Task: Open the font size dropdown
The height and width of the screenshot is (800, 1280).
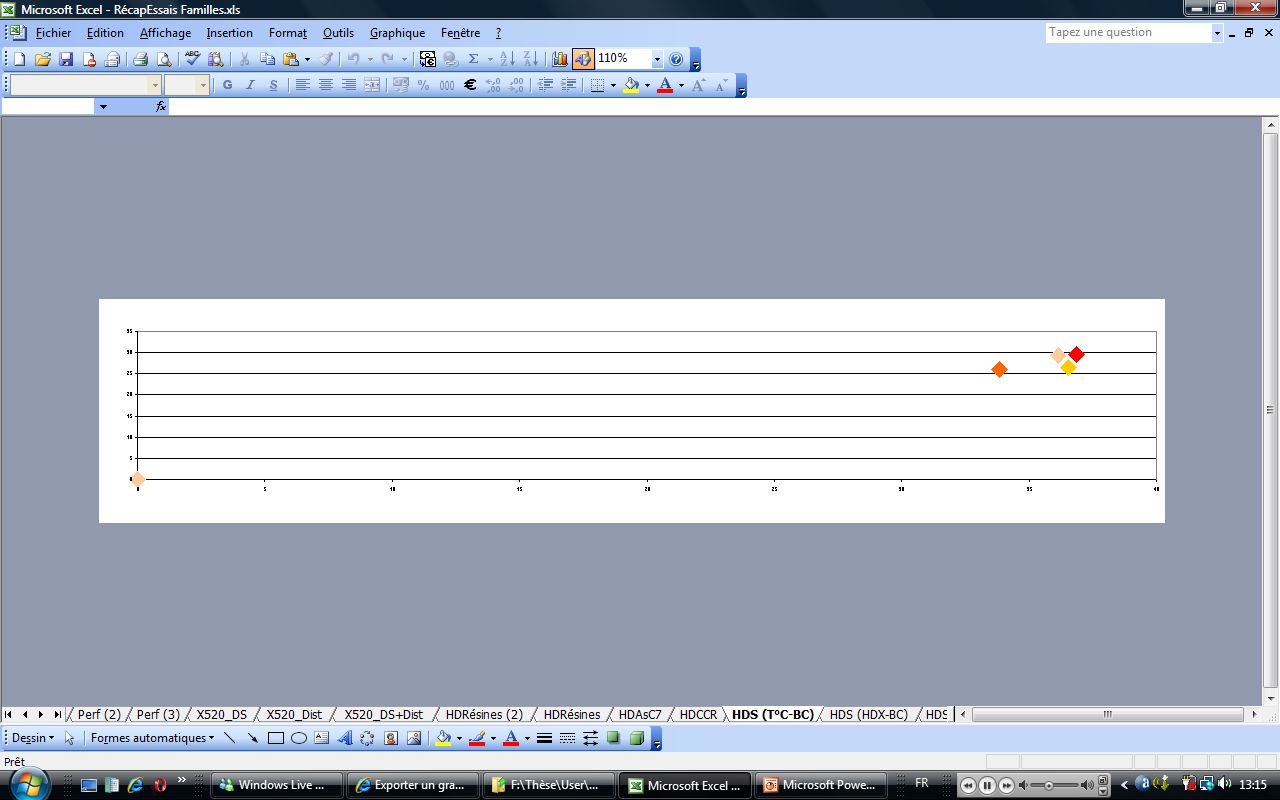Action: coord(203,85)
